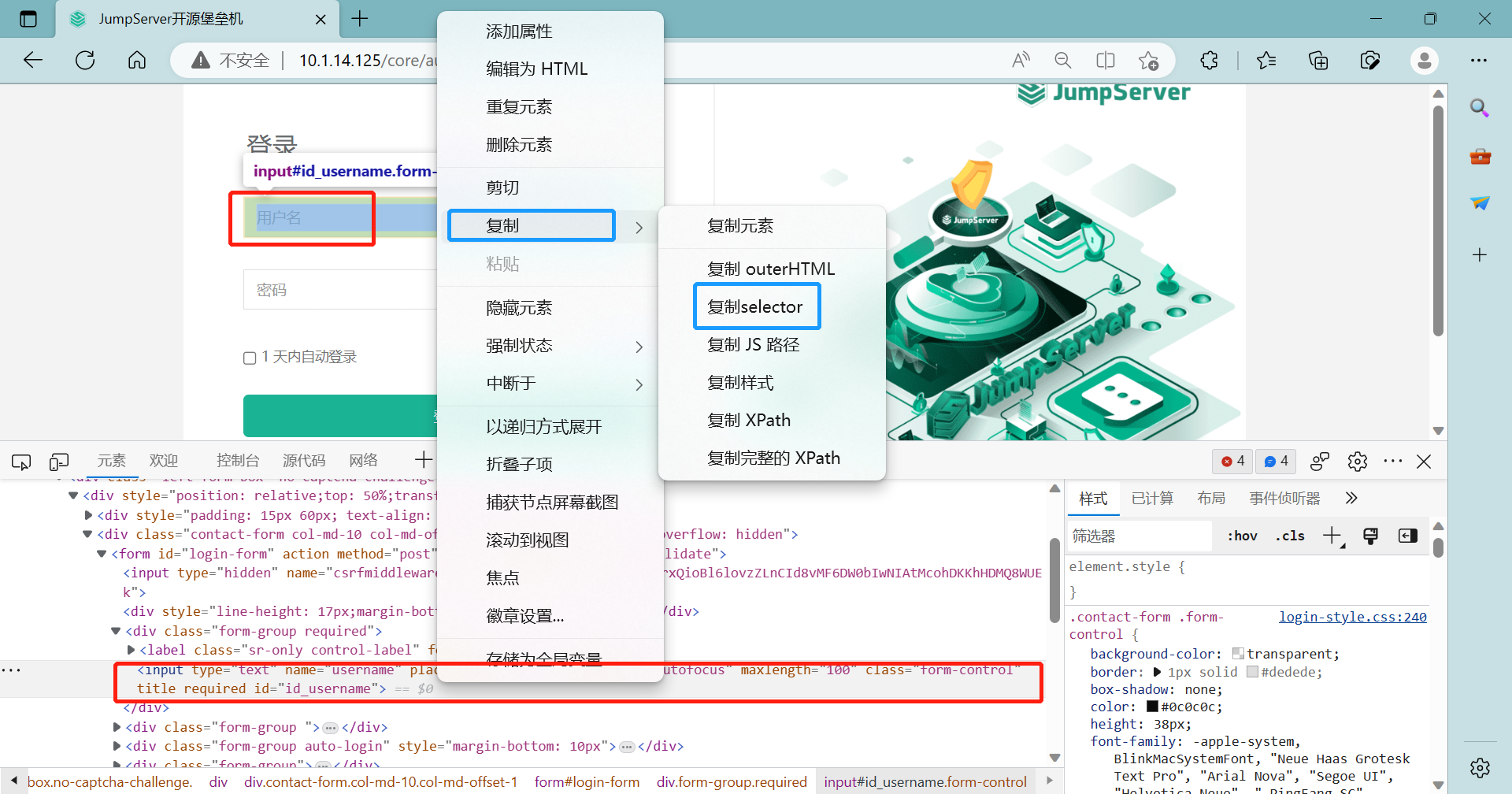Screen dimensions: 1512x794
Task: Toggle the :hov pseudo-state panel
Action: point(1241,536)
